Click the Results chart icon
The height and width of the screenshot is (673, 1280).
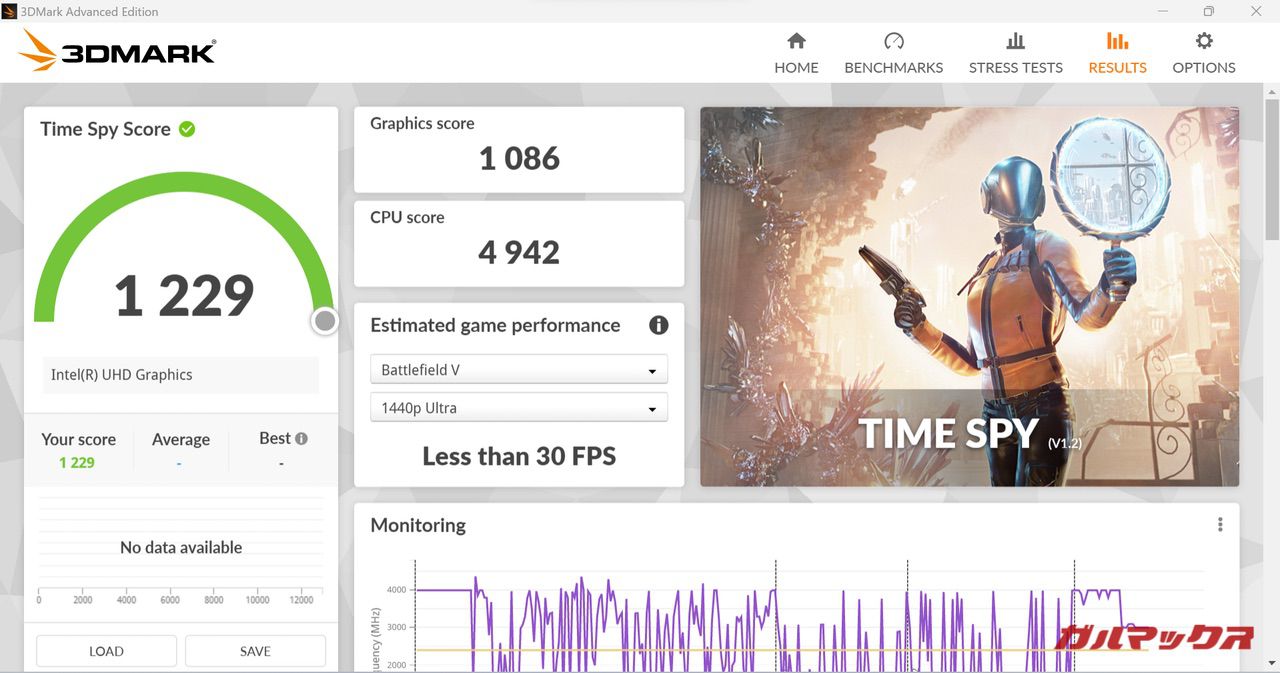click(x=1117, y=41)
